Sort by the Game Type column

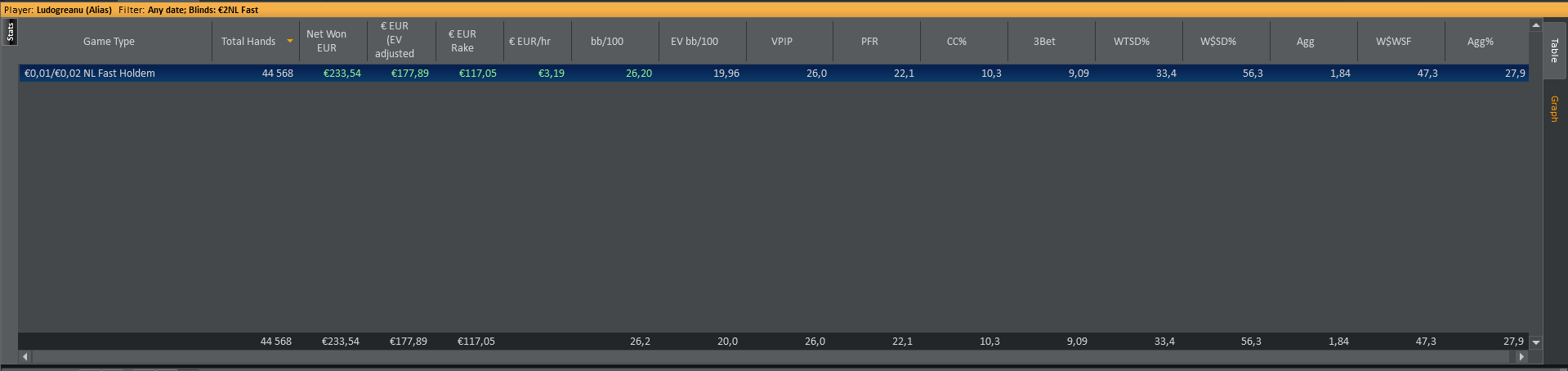(x=109, y=41)
